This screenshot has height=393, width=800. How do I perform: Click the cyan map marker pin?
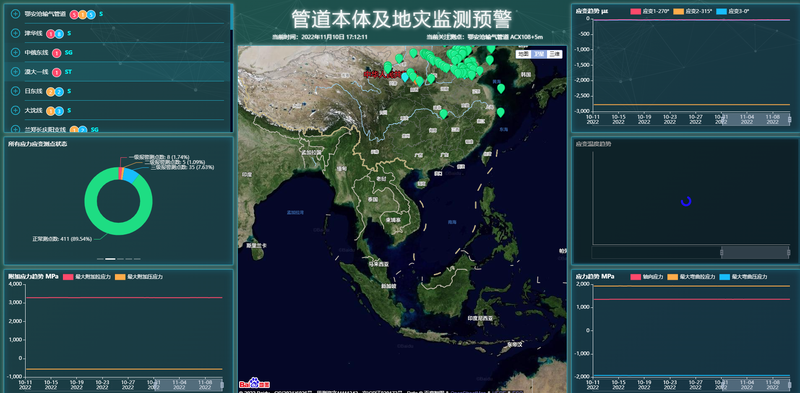[x=405, y=77]
